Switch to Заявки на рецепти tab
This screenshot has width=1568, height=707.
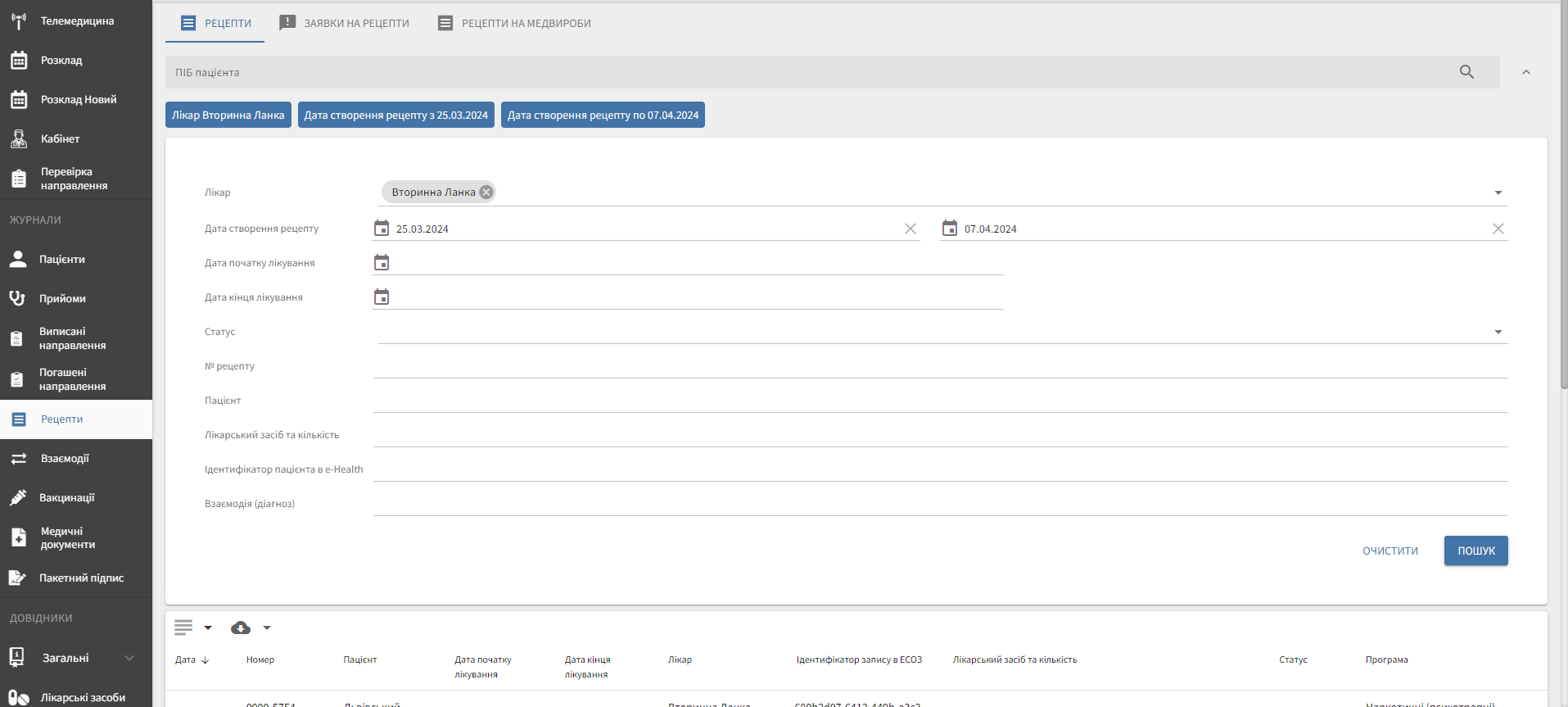point(345,24)
